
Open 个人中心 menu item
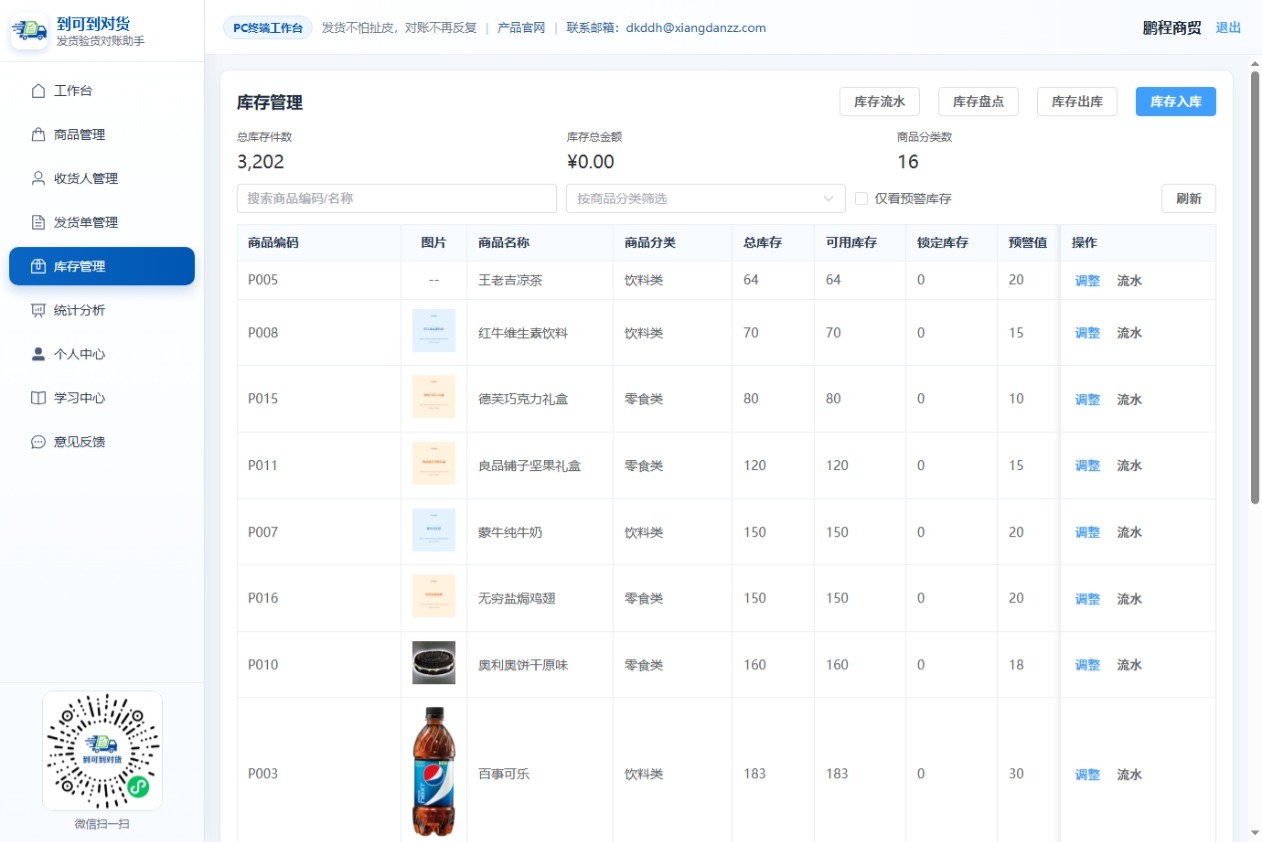(102, 354)
